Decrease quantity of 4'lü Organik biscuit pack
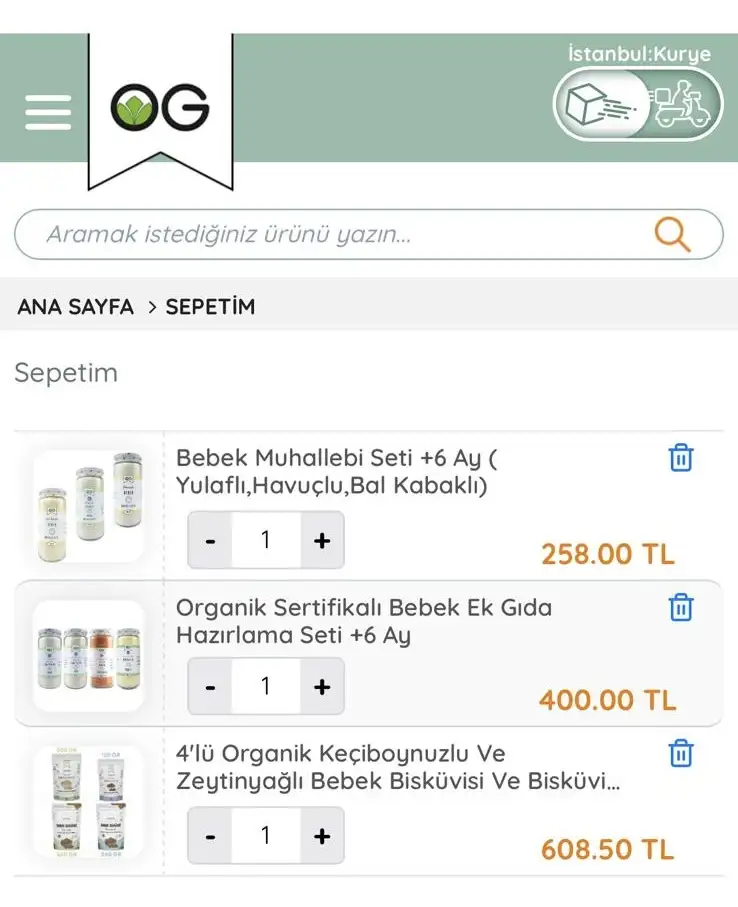This screenshot has height=907, width=738. 210,836
